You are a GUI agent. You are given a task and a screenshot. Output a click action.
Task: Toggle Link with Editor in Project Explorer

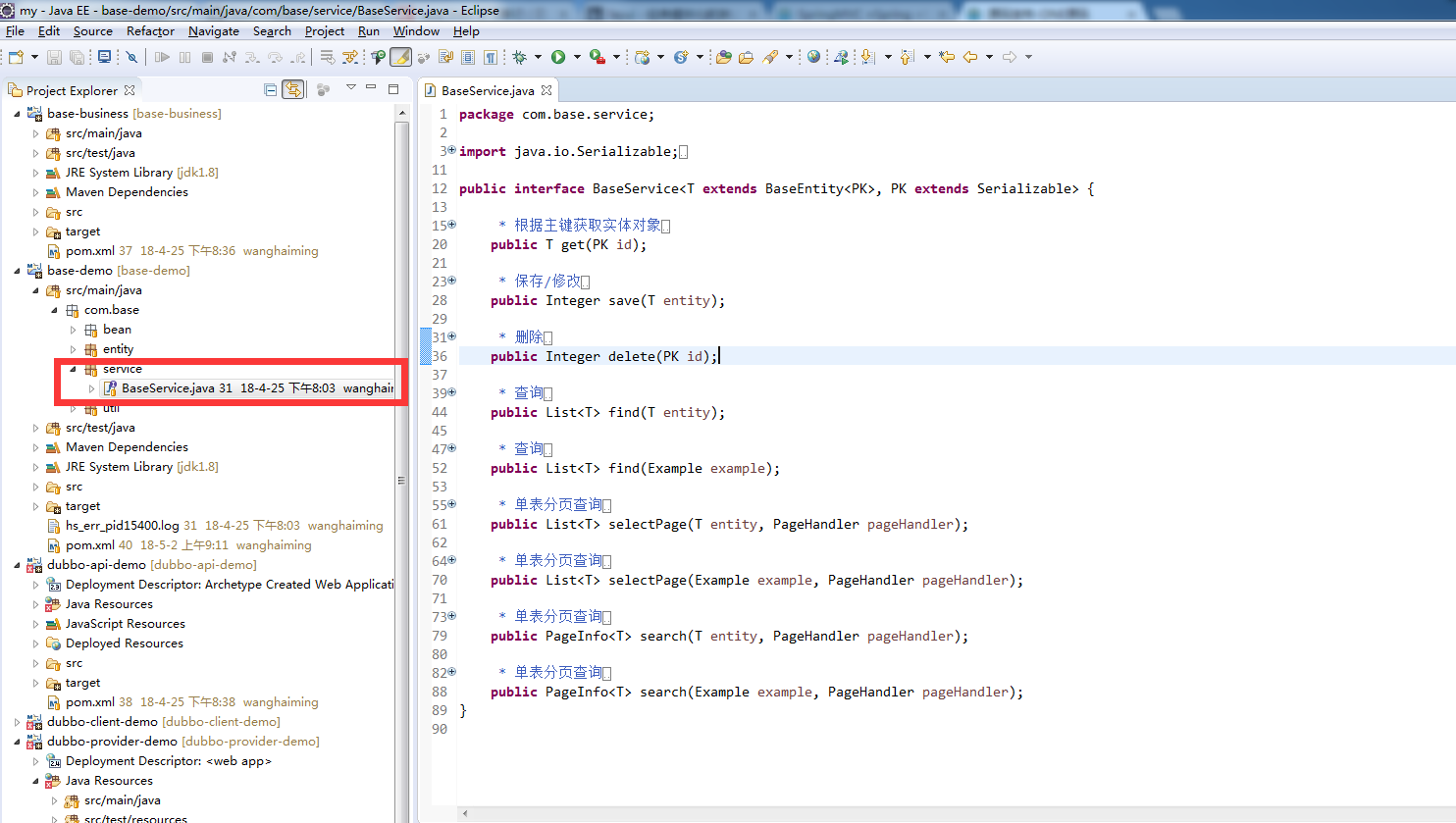coord(292,90)
